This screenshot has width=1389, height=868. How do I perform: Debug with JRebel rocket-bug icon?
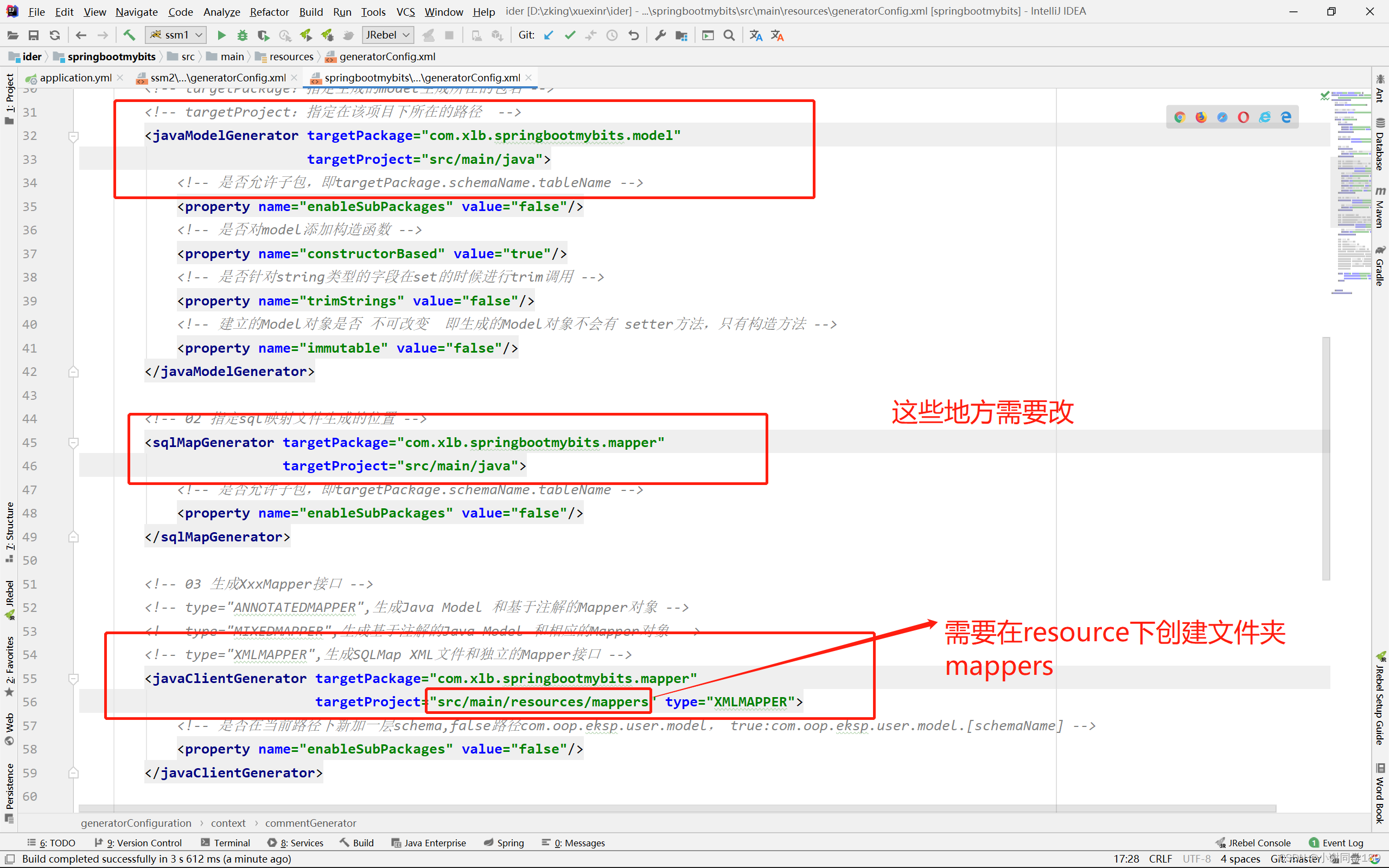coord(327,36)
